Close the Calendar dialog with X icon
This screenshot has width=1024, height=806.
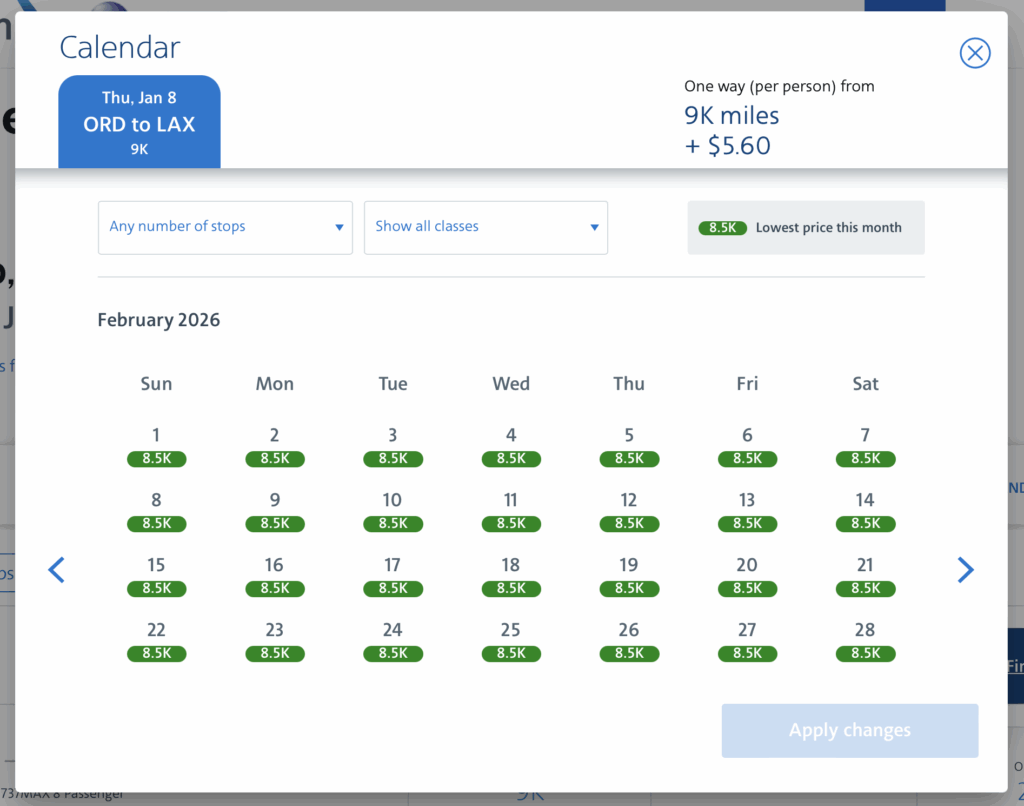974,53
